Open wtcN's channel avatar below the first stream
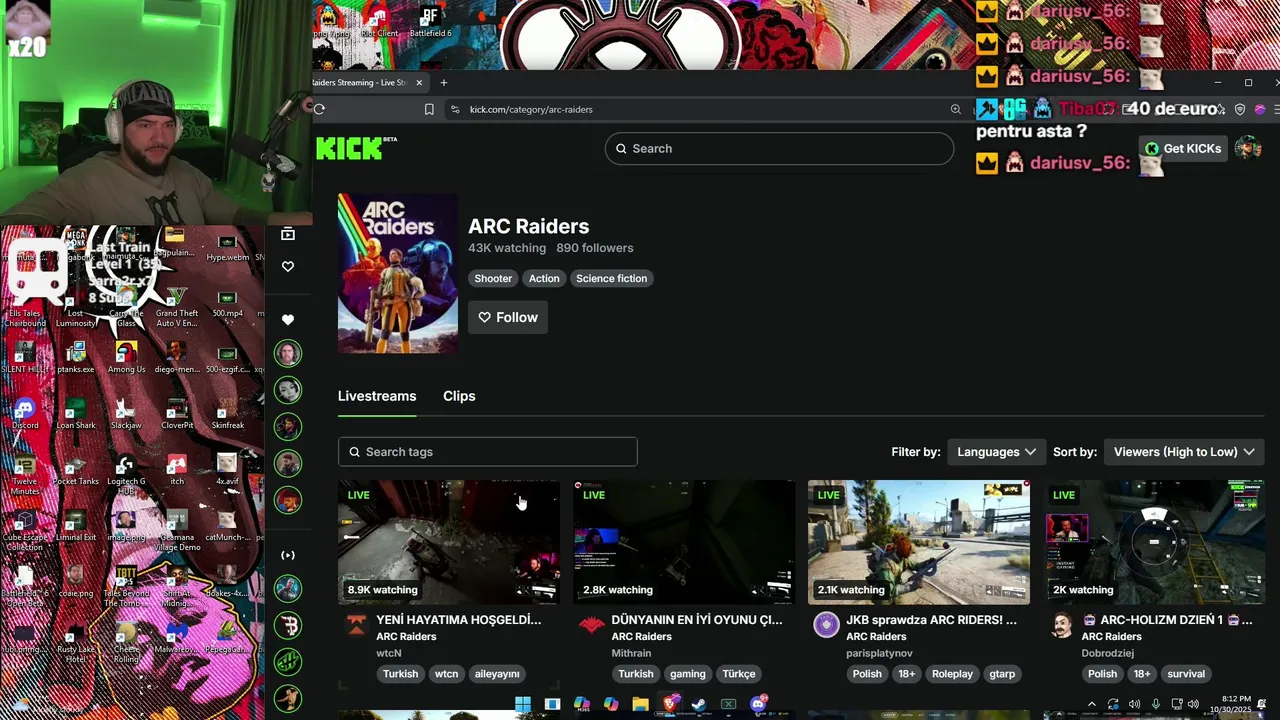This screenshot has height=720, width=1280. tap(356, 626)
